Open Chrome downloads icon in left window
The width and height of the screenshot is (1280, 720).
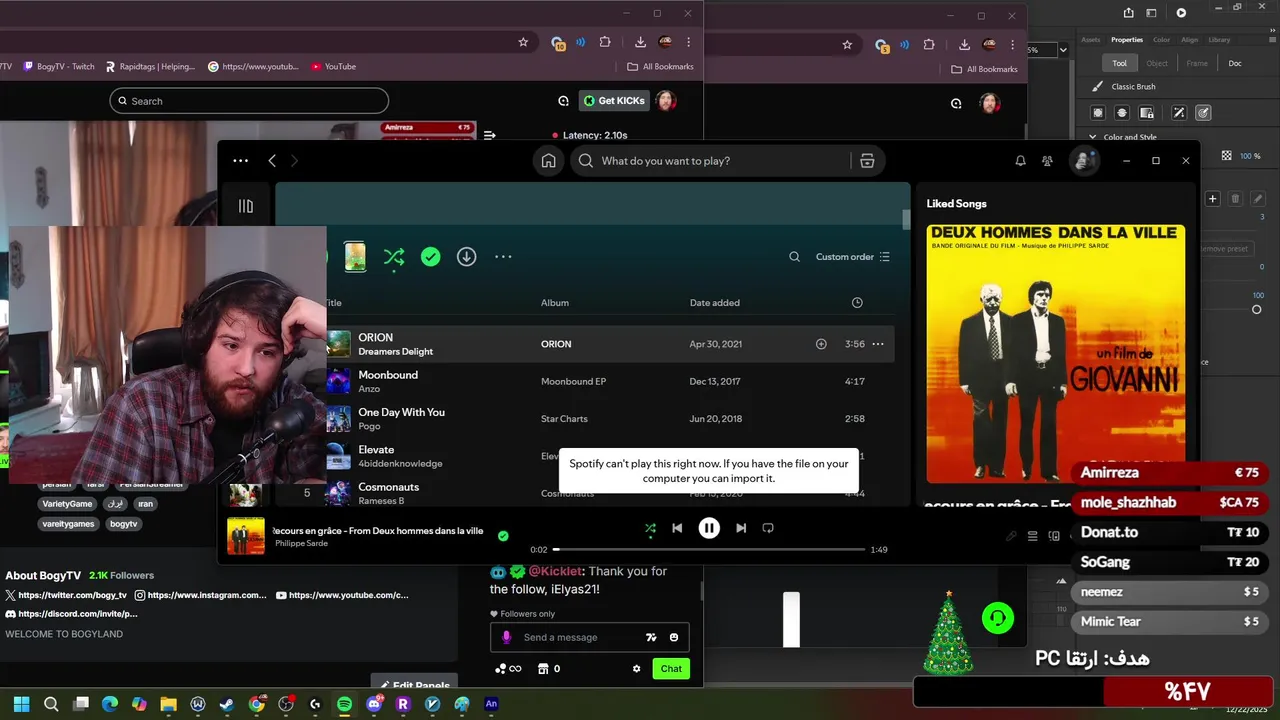point(640,43)
